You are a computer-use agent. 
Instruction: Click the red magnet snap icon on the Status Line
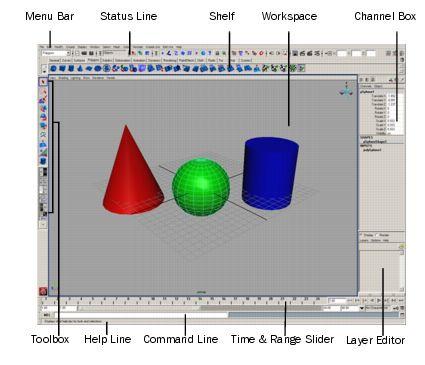[x=261, y=53]
